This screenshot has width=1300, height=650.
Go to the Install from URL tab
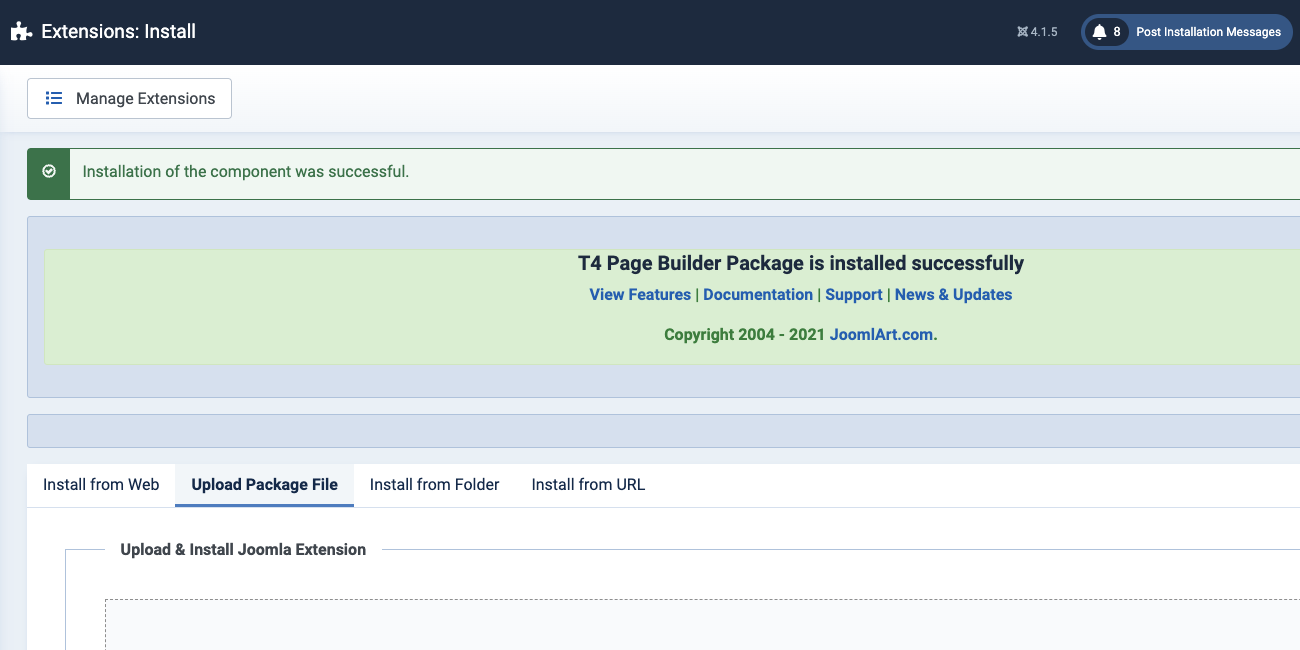point(588,485)
